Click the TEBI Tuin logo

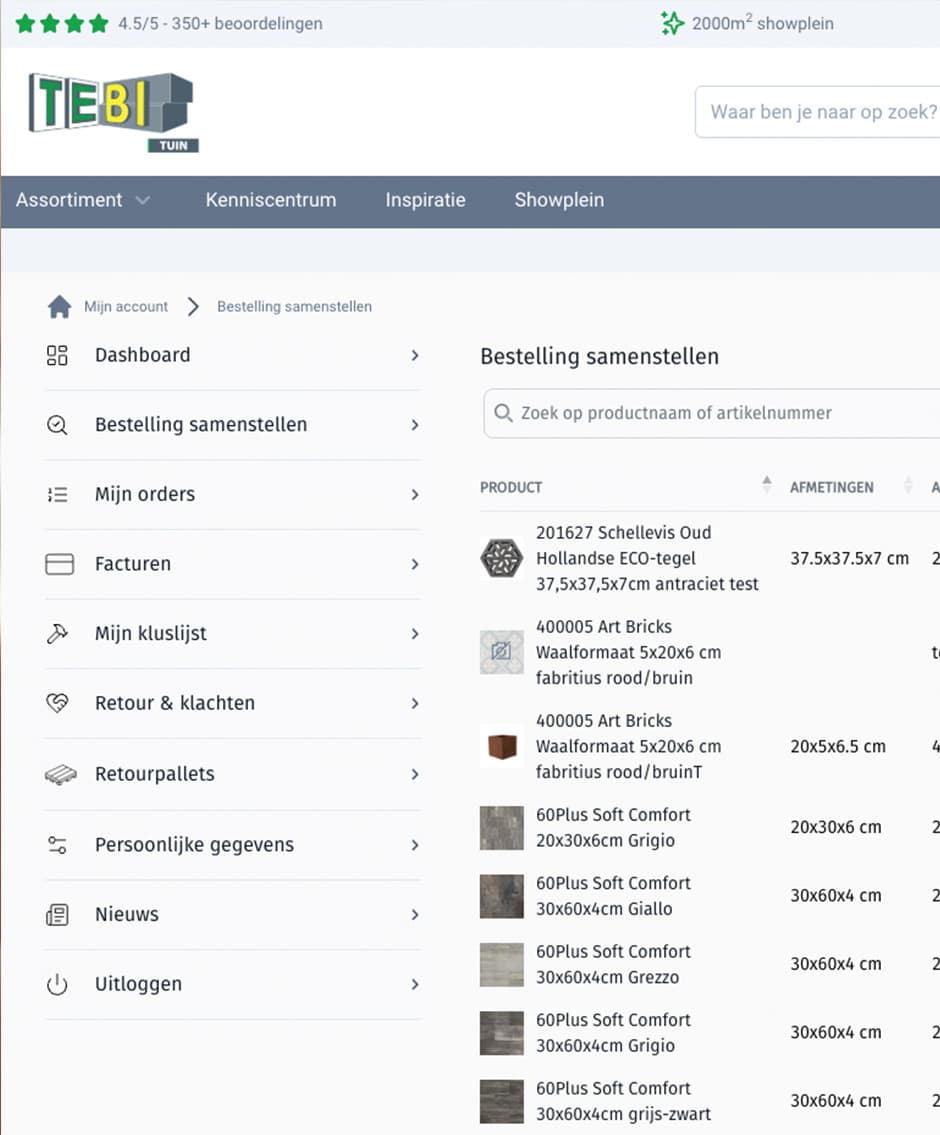(111, 112)
